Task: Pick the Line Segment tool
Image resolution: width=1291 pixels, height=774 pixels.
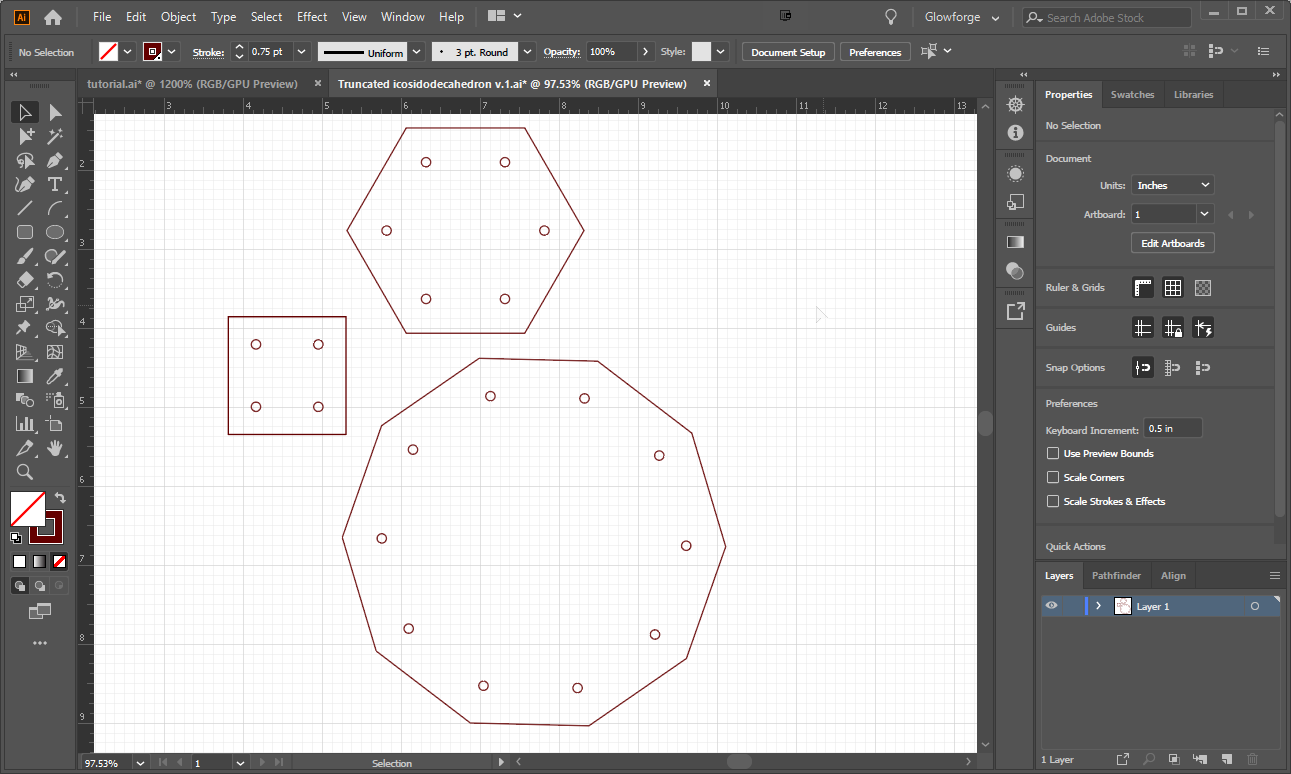Action: pos(25,208)
